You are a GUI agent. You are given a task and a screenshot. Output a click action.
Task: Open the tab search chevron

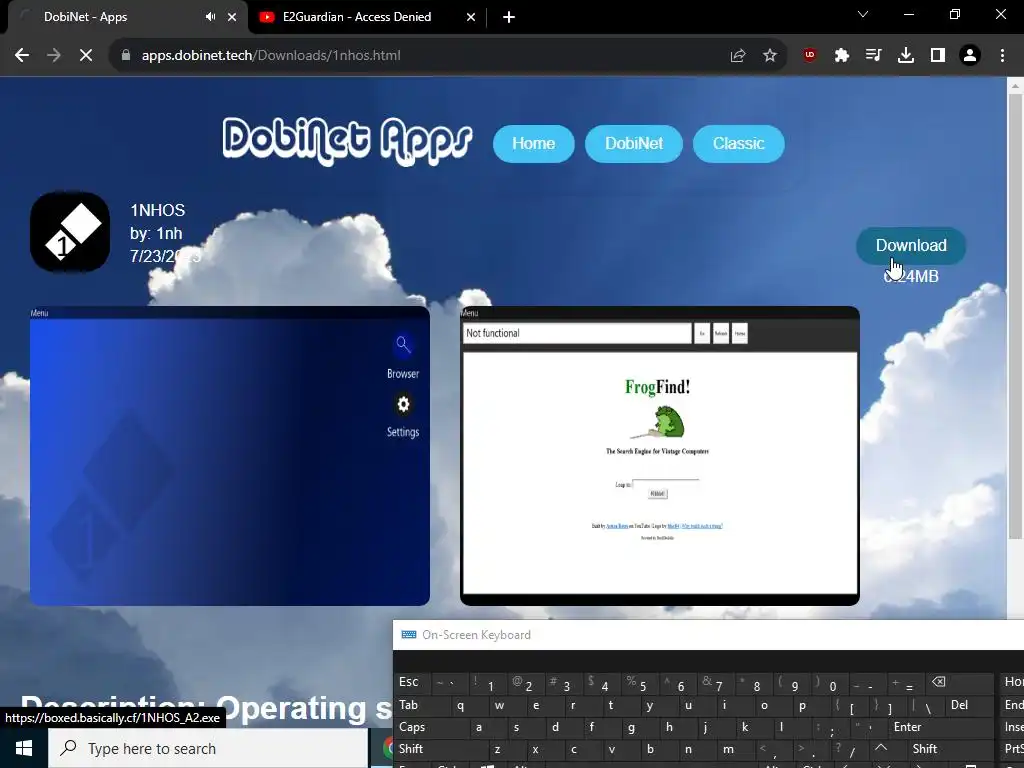click(863, 14)
